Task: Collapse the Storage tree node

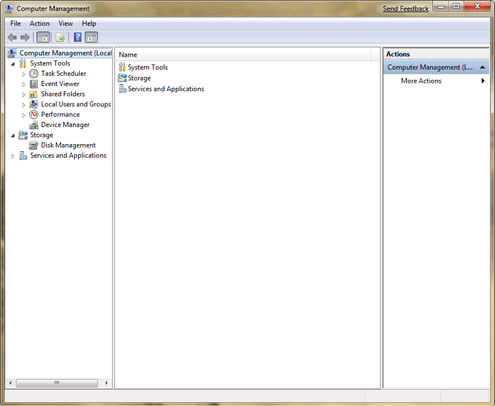Action: pos(13,135)
